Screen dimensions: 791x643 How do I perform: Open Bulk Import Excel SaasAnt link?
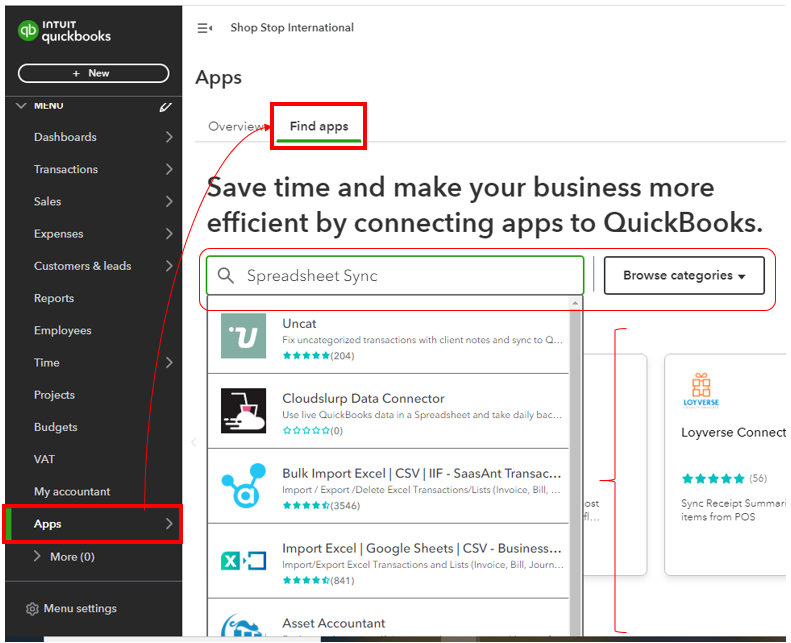(422, 474)
